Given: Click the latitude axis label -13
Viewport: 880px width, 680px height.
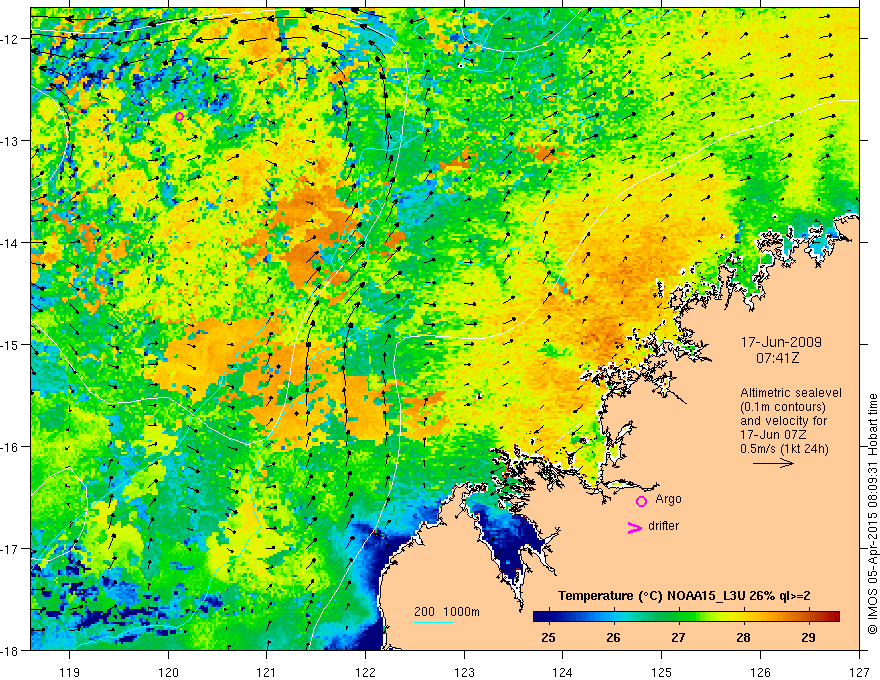Looking at the screenshot, I should click(10, 141).
